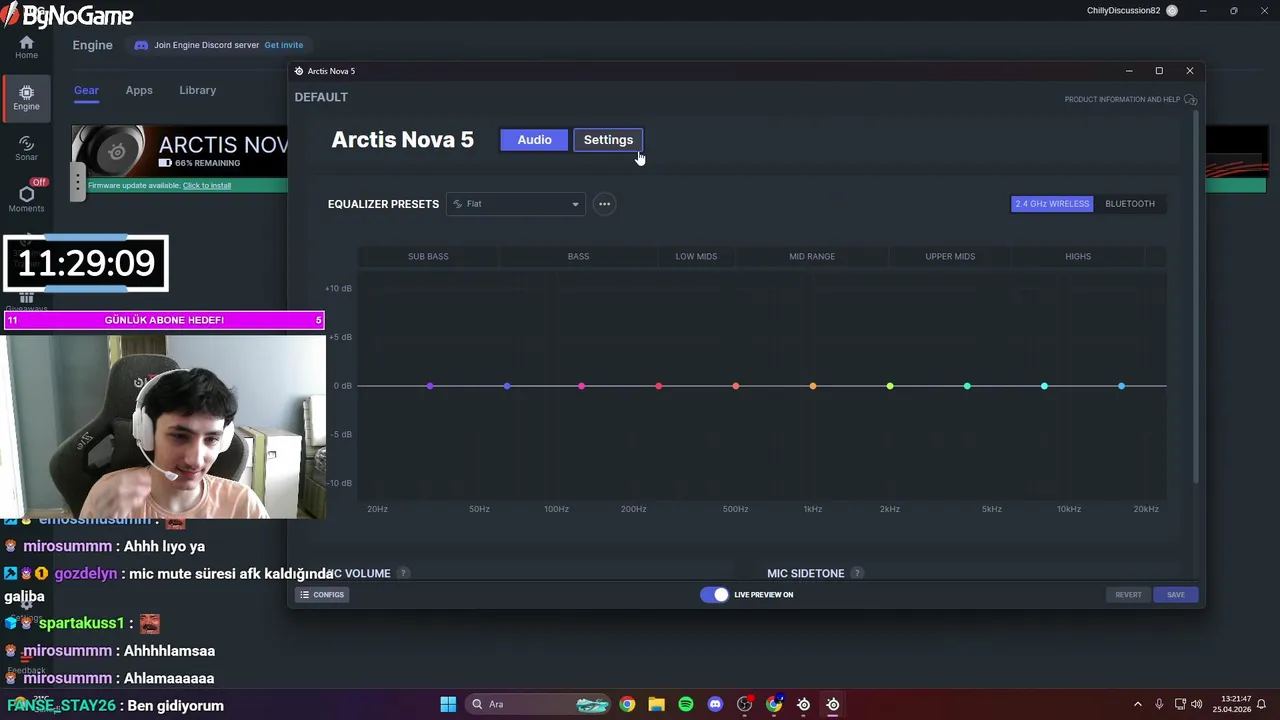Open the notifications bell in the taskbar
This screenshot has width=1280, height=720.
(x=1262, y=704)
